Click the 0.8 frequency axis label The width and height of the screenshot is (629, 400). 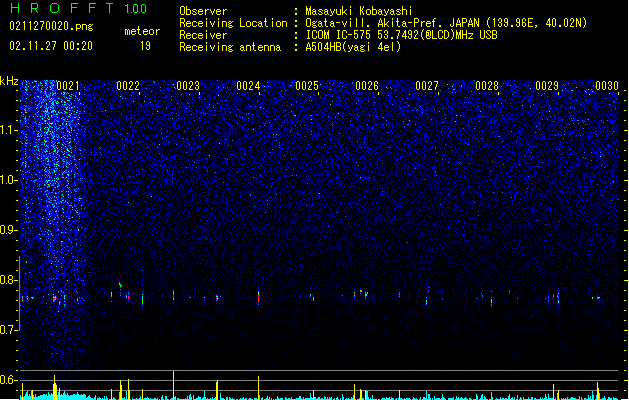9,280
